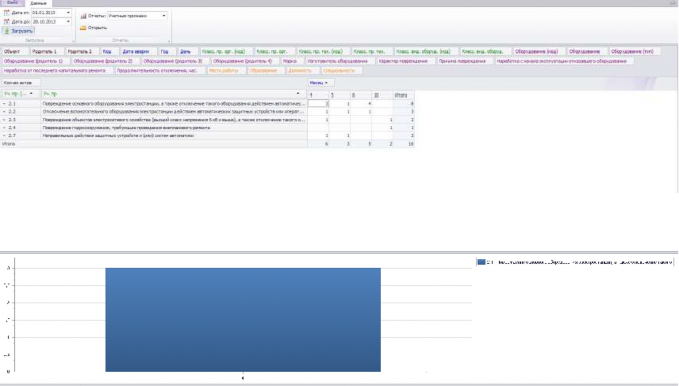
Task: Click the calendar icon beside 'Дата от'
Action: click(6, 13)
